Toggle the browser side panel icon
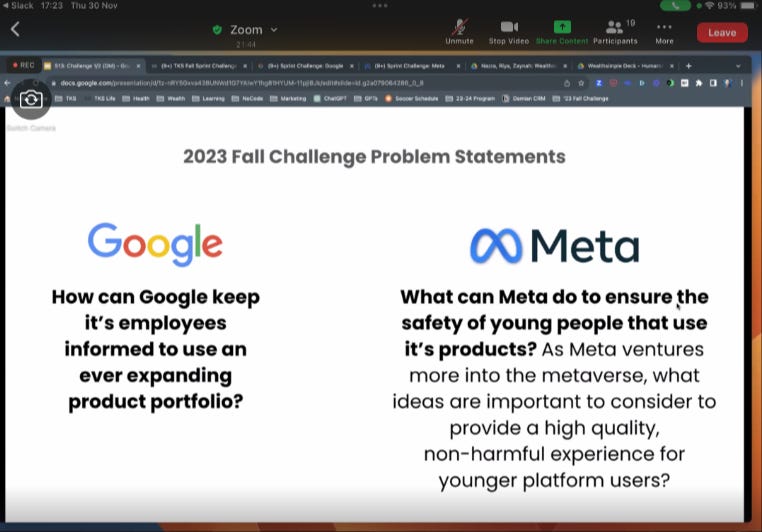Image resolution: width=762 pixels, height=532 pixels. coord(713,83)
